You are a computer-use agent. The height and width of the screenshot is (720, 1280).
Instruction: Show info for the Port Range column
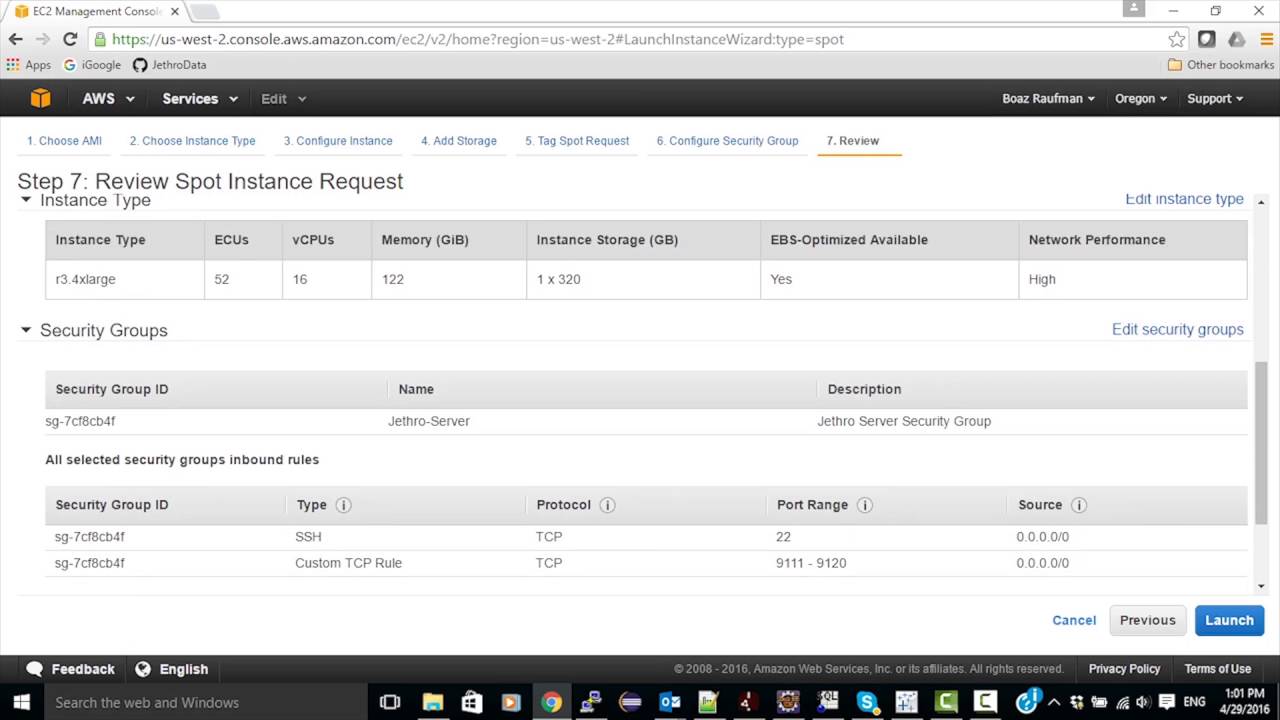tap(864, 505)
